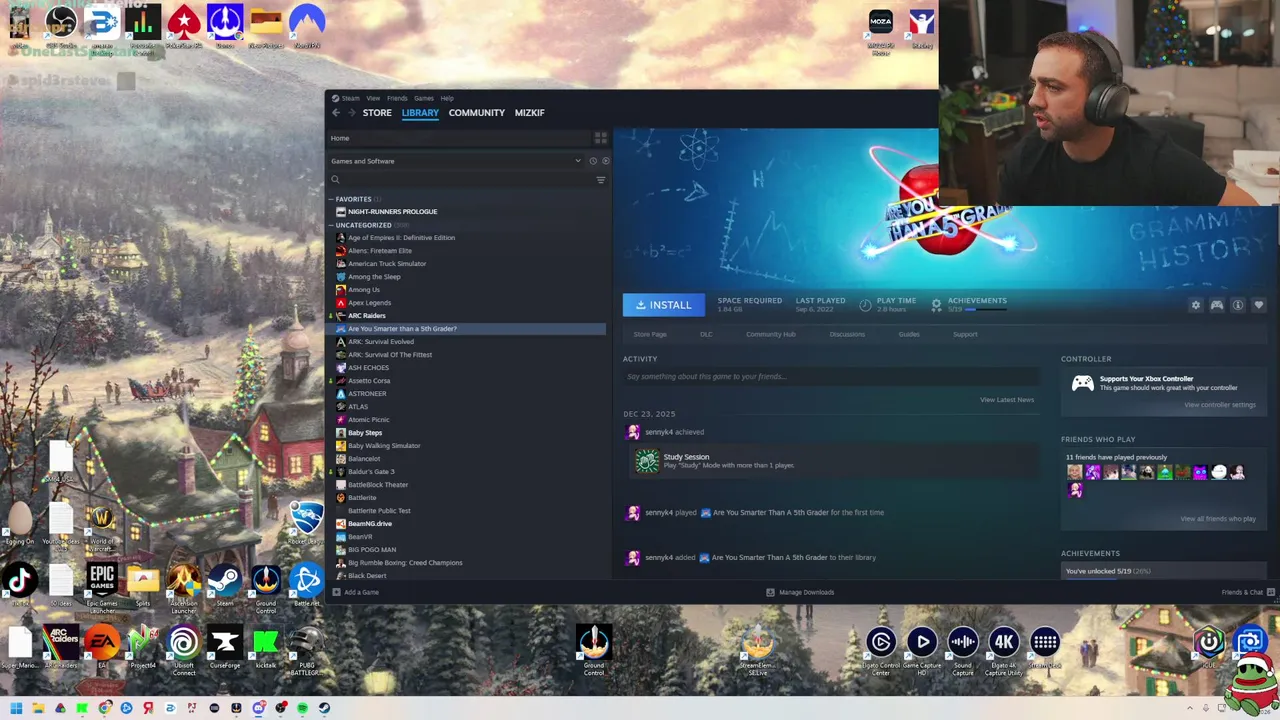Viewport: 1280px width, 720px height.
Task: Add game to favorites heart icon
Action: coord(1258,305)
